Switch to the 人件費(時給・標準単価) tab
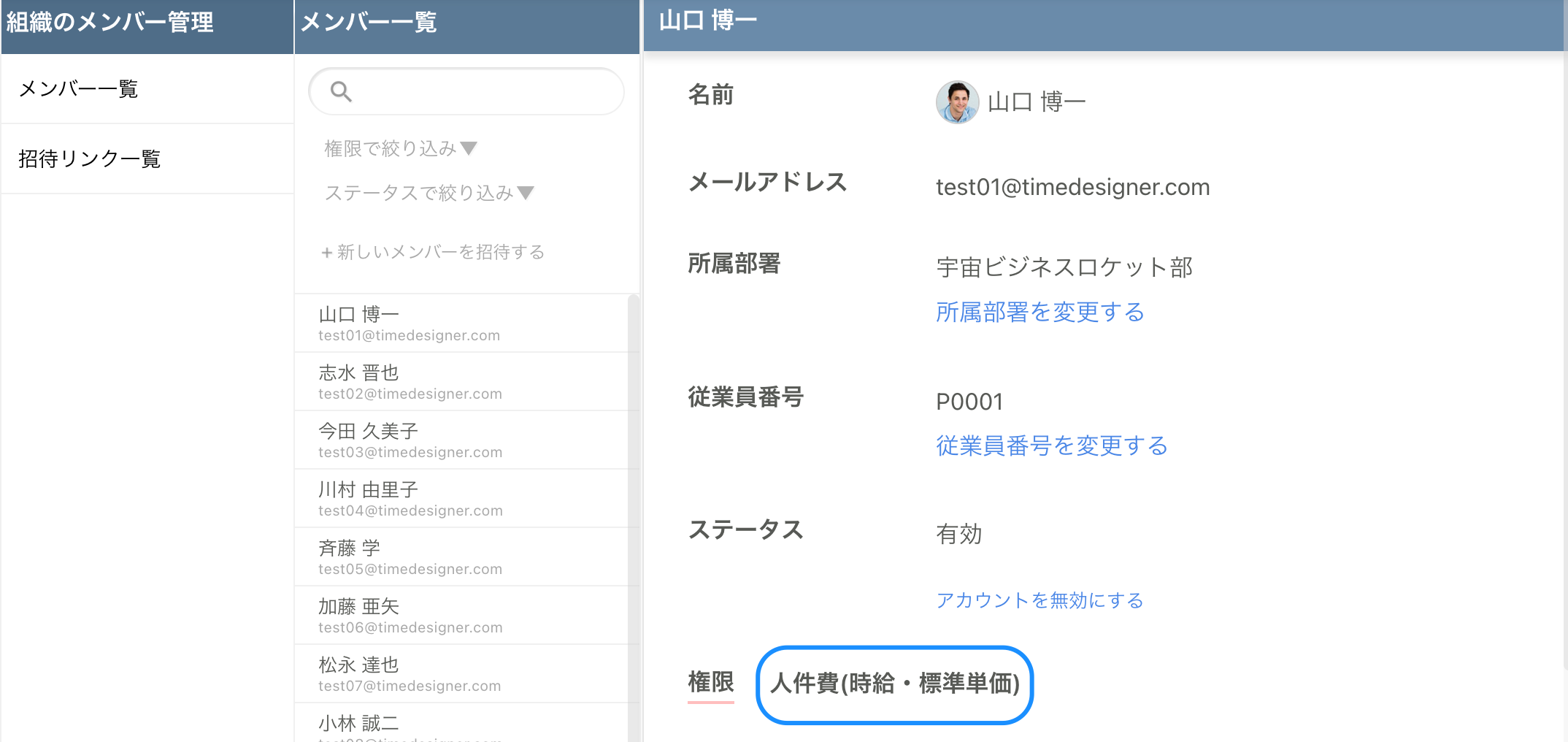Viewport: 1568px width, 742px height. tap(894, 684)
